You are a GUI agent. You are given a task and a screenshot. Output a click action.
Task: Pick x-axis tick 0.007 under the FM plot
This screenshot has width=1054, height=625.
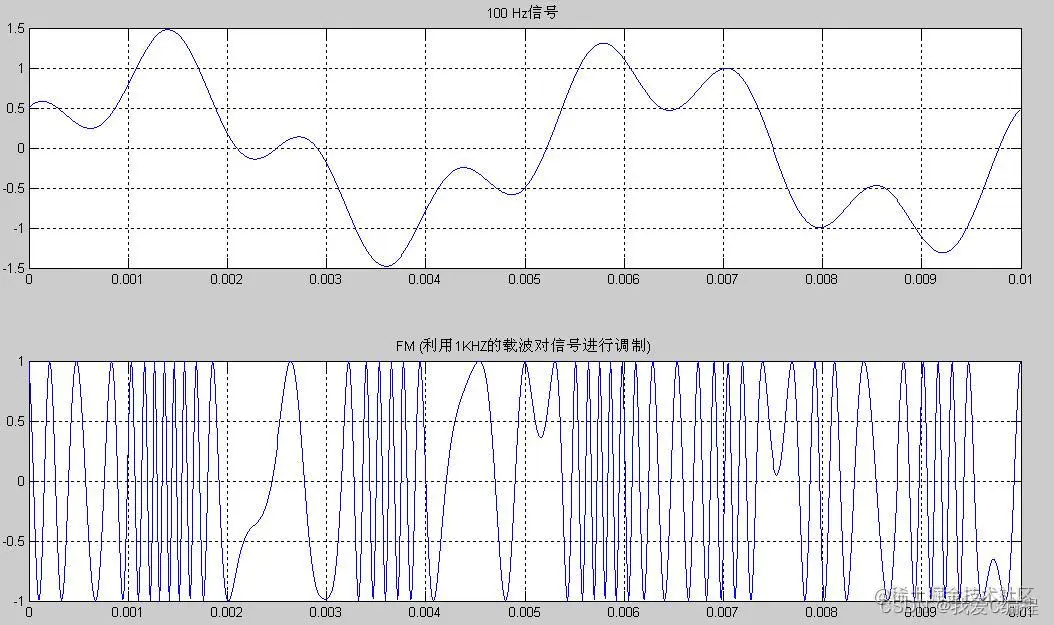point(723,612)
